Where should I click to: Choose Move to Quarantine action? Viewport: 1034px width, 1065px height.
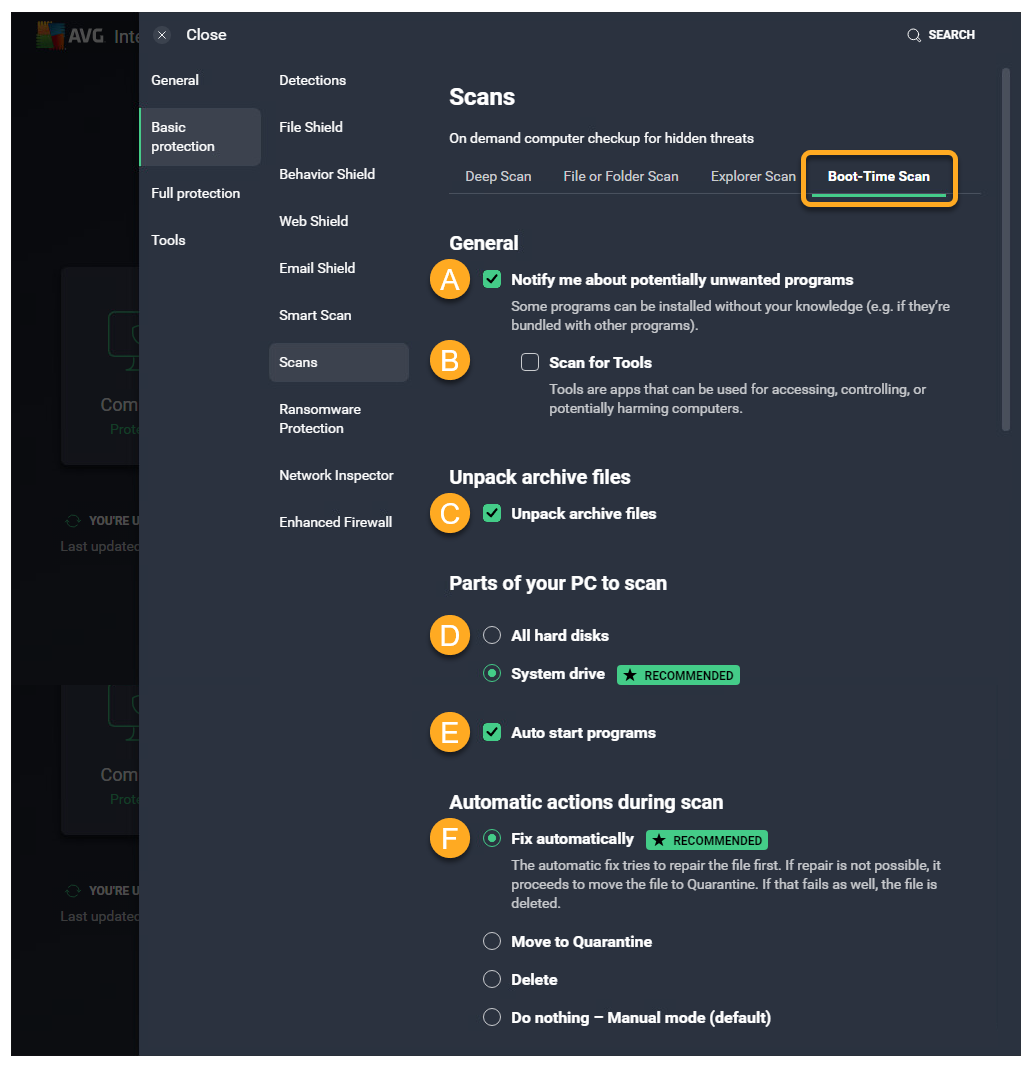492,942
